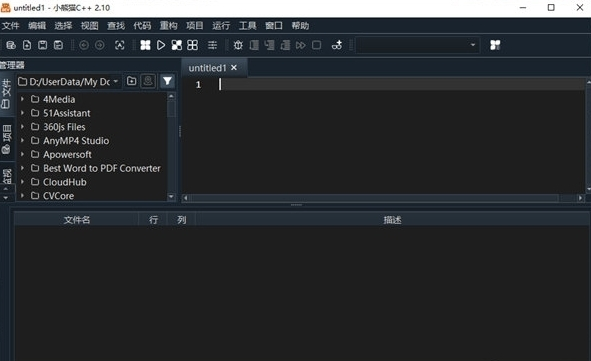Click the rightmost toolbar grid icon
This screenshot has width=591, height=361.
click(495, 45)
